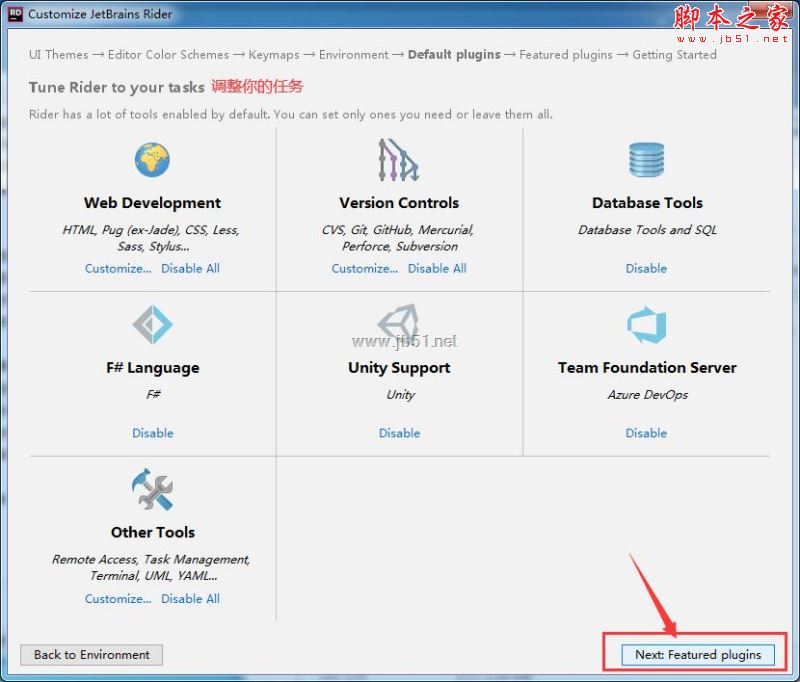Click the F# Language heading
This screenshot has width=800, height=682.
click(153, 368)
